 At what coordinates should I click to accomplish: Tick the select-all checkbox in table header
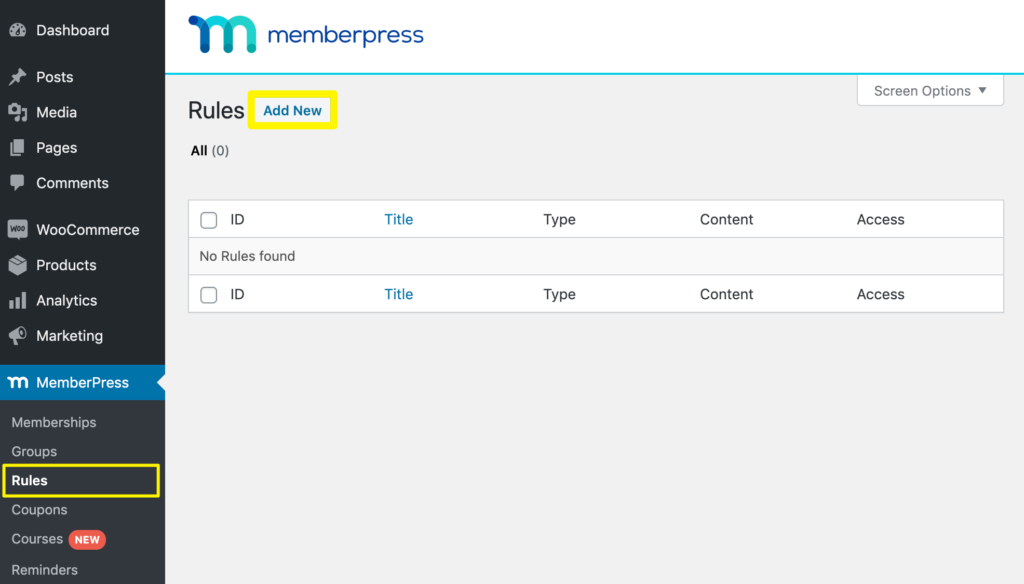pos(208,220)
